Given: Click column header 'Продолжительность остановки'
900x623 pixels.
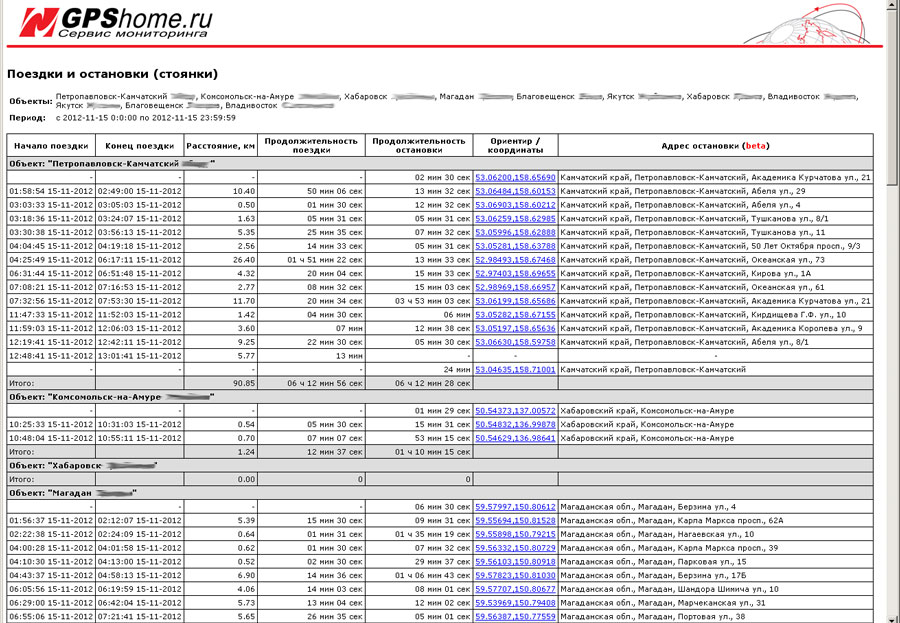Looking at the screenshot, I should point(419,145).
